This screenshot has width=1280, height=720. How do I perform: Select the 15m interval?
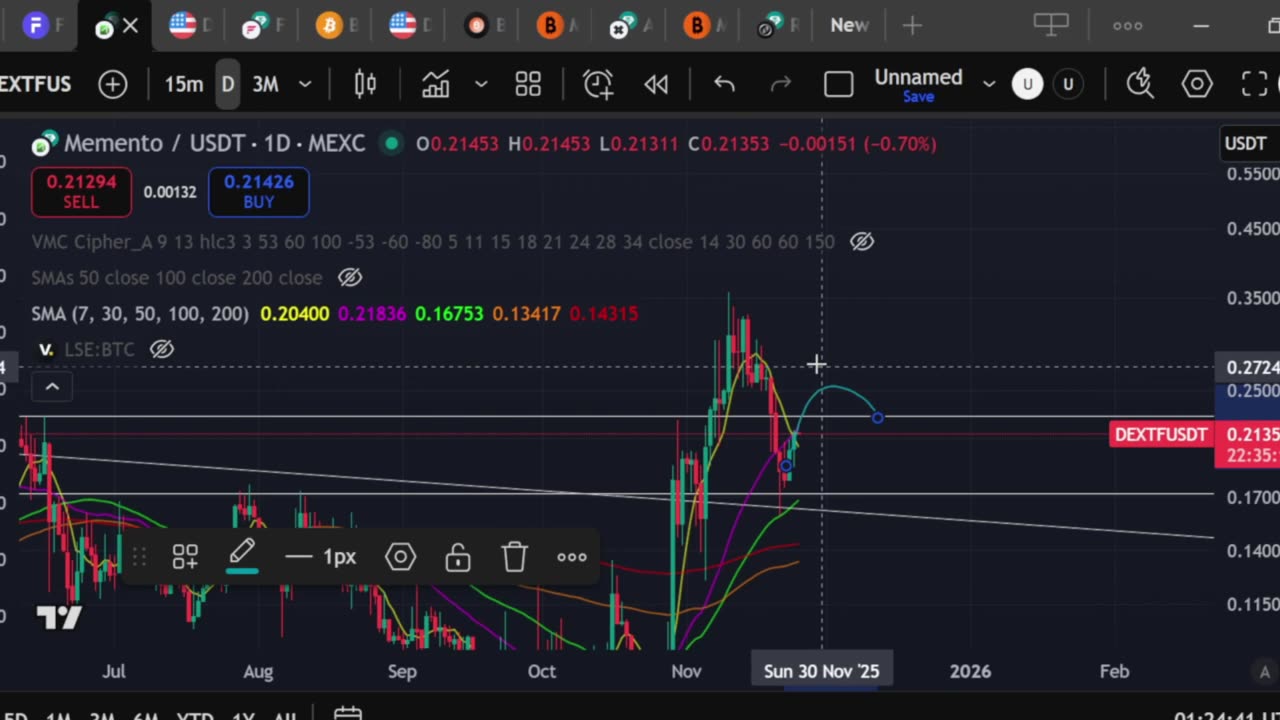click(184, 85)
